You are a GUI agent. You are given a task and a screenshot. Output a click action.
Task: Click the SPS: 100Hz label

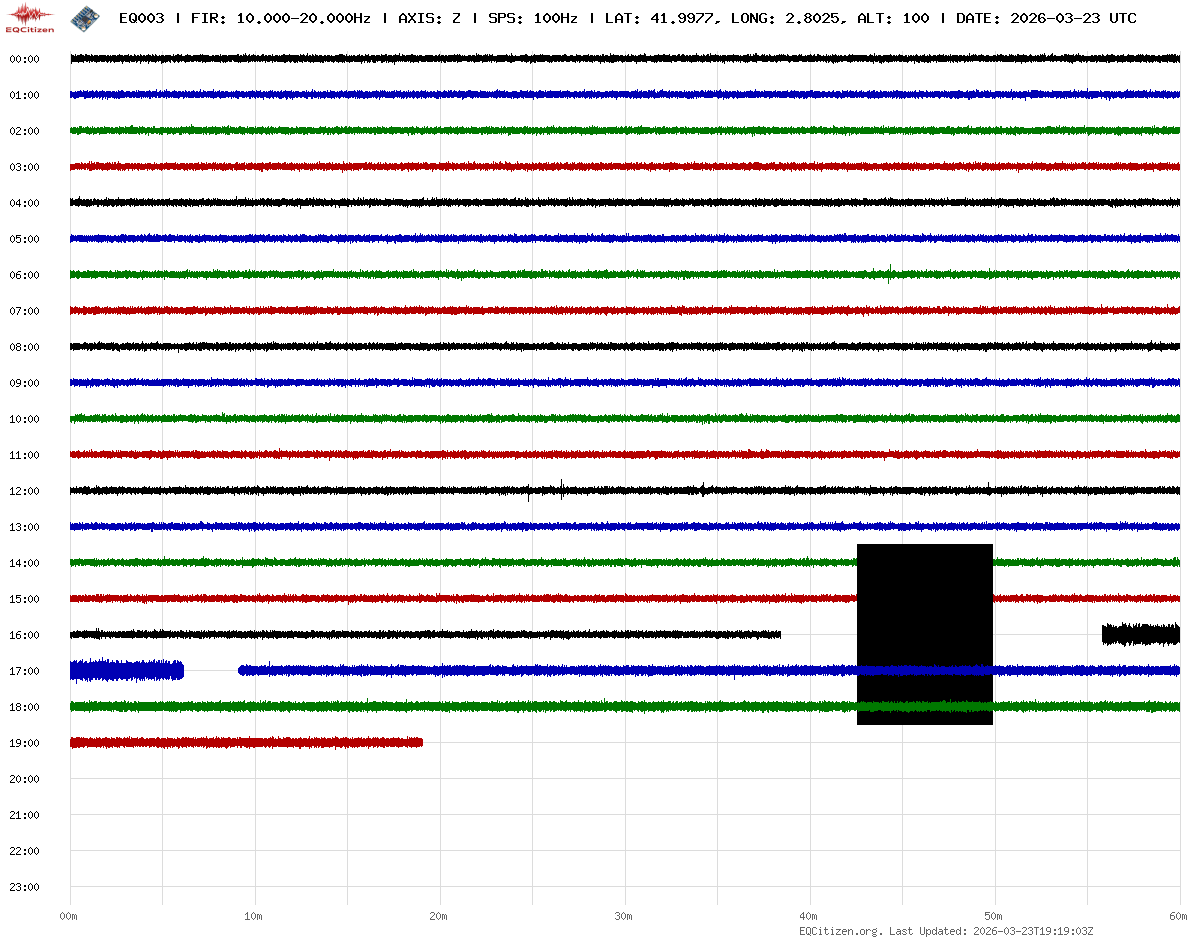(532, 18)
